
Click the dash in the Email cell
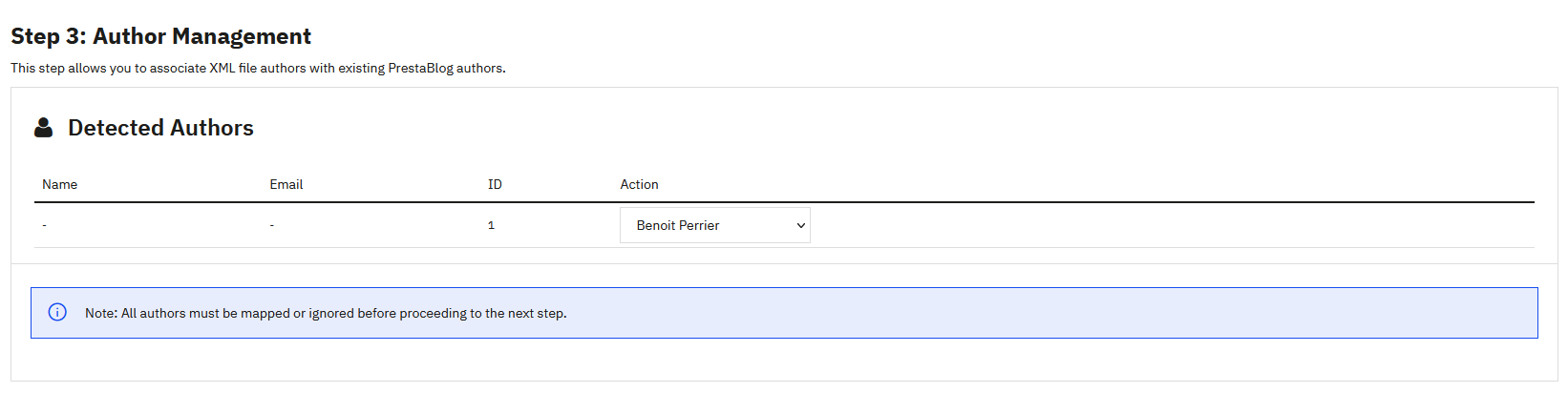(x=272, y=226)
